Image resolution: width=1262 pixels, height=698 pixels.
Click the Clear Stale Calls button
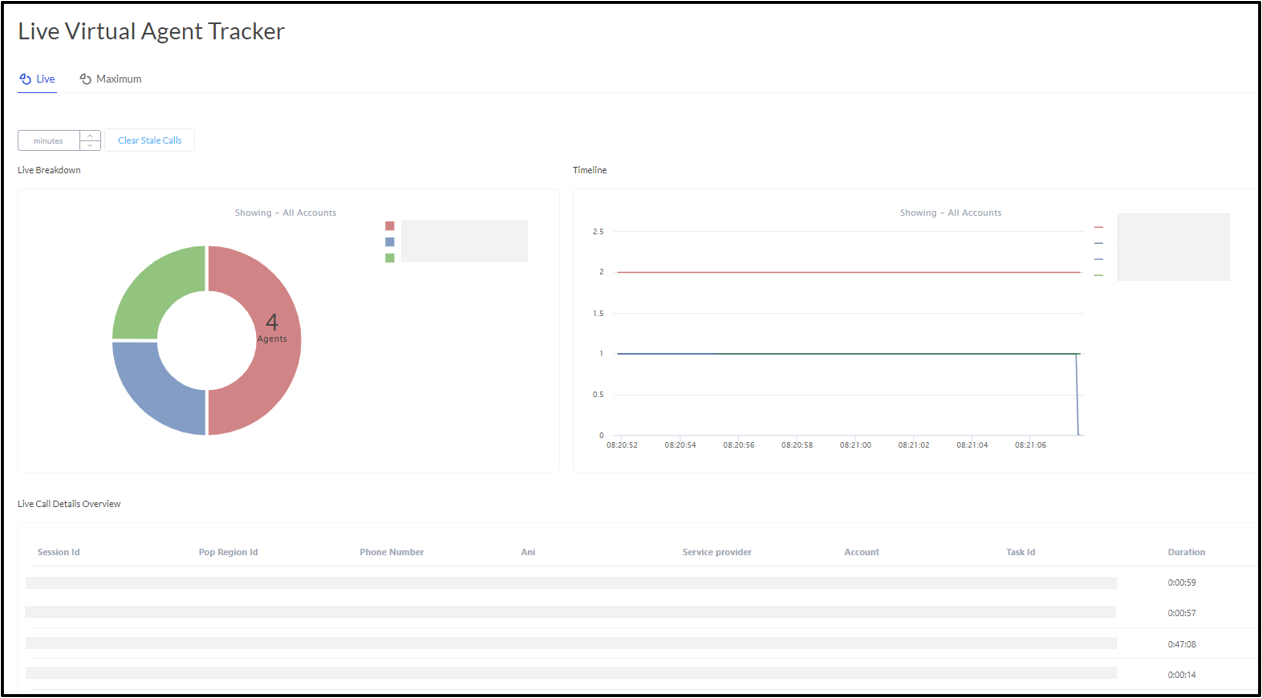150,141
